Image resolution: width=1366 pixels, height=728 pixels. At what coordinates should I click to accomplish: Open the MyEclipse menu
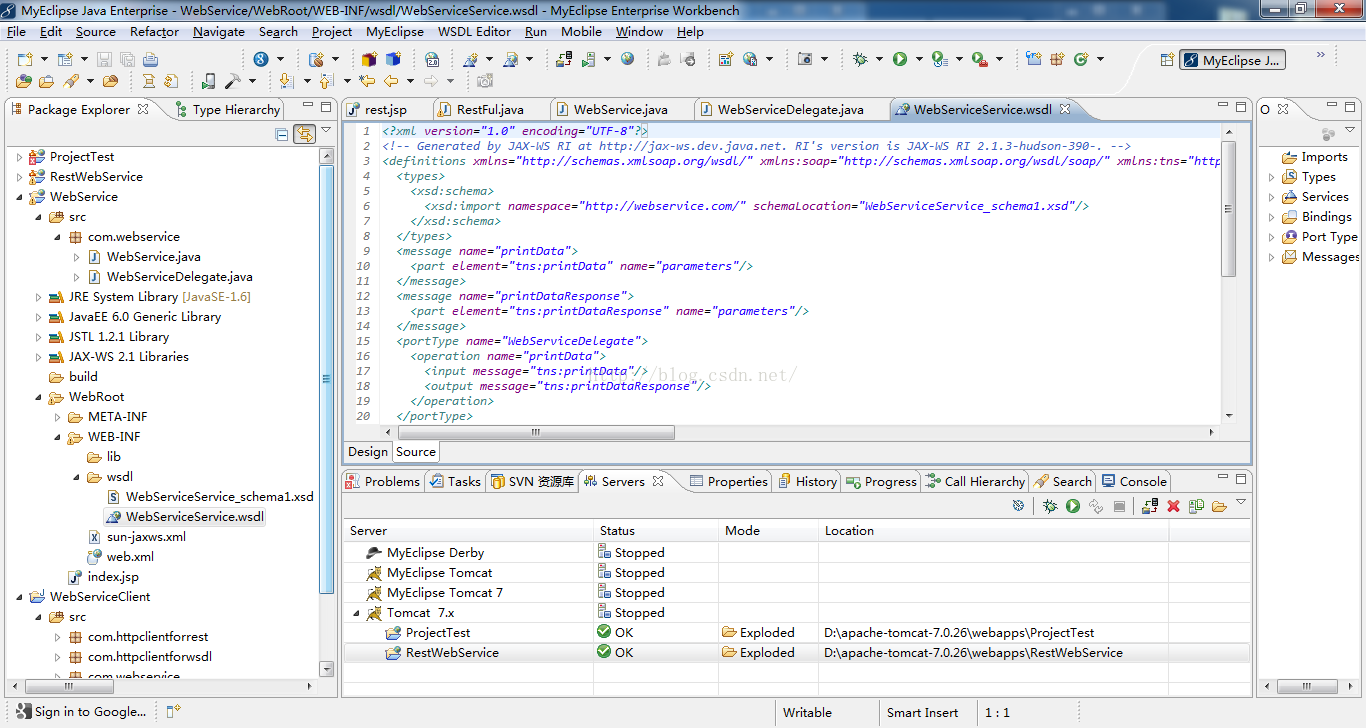[x=394, y=31]
